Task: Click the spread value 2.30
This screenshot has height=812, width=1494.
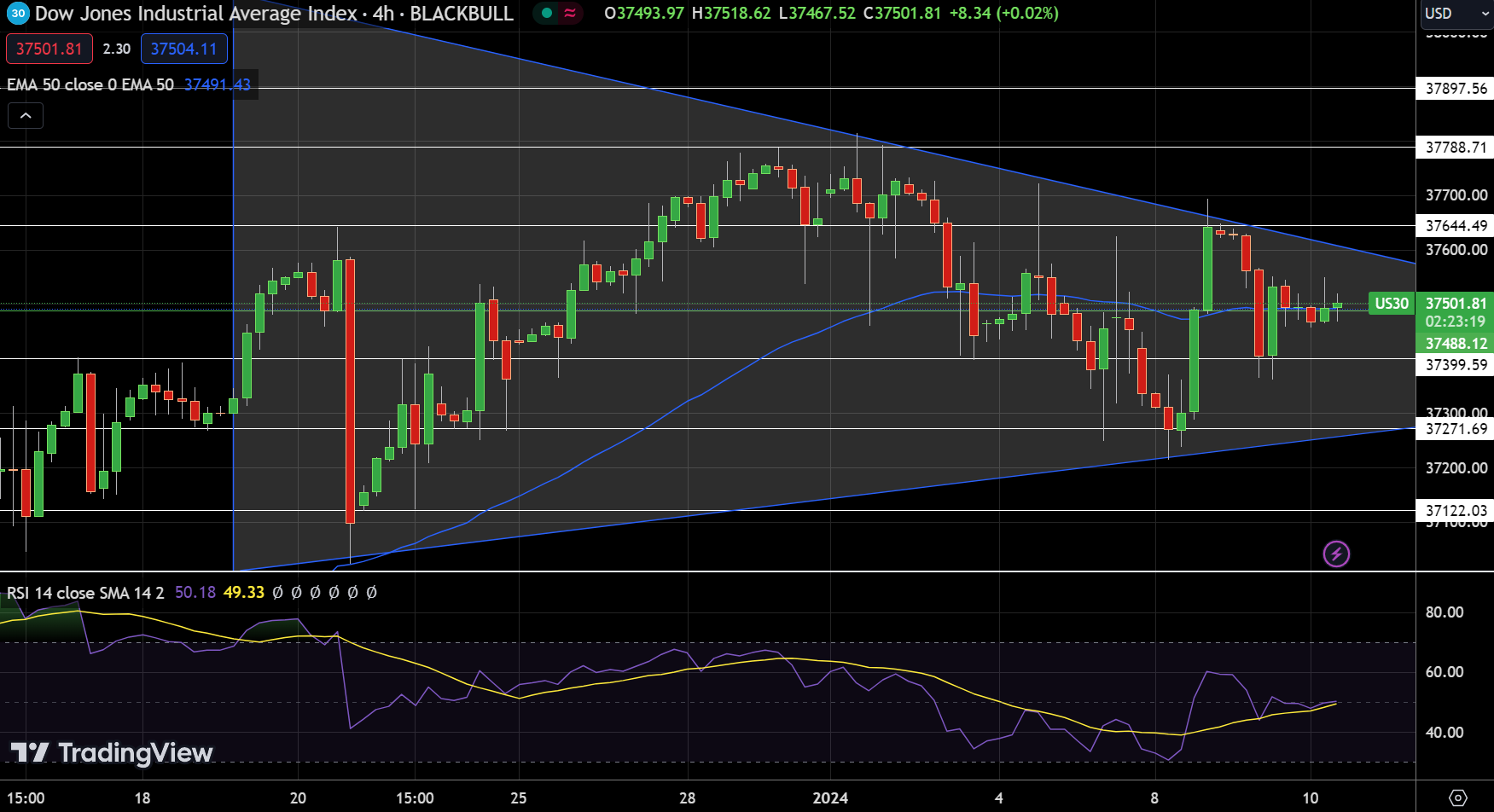Action: click(117, 49)
